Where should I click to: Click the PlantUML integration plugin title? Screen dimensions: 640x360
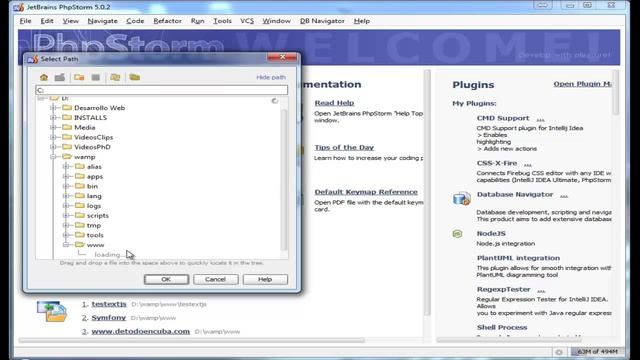pyautogui.click(x=518, y=258)
